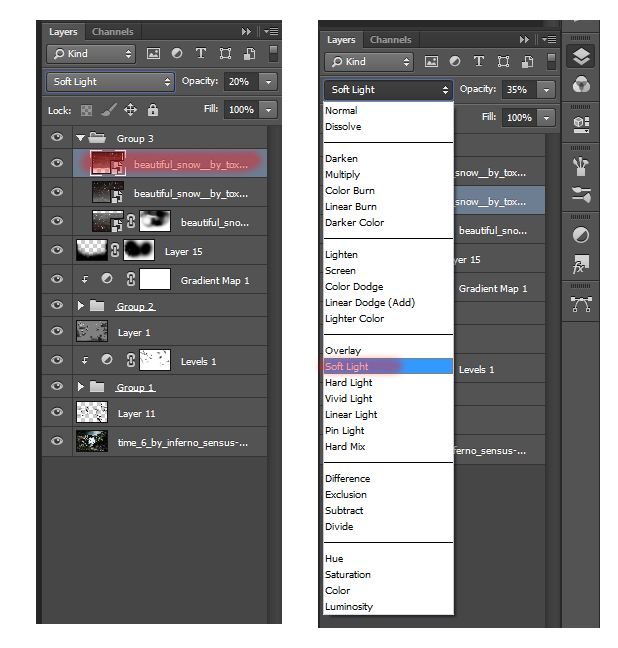Toggle visibility of Layer 1

(x=57, y=331)
